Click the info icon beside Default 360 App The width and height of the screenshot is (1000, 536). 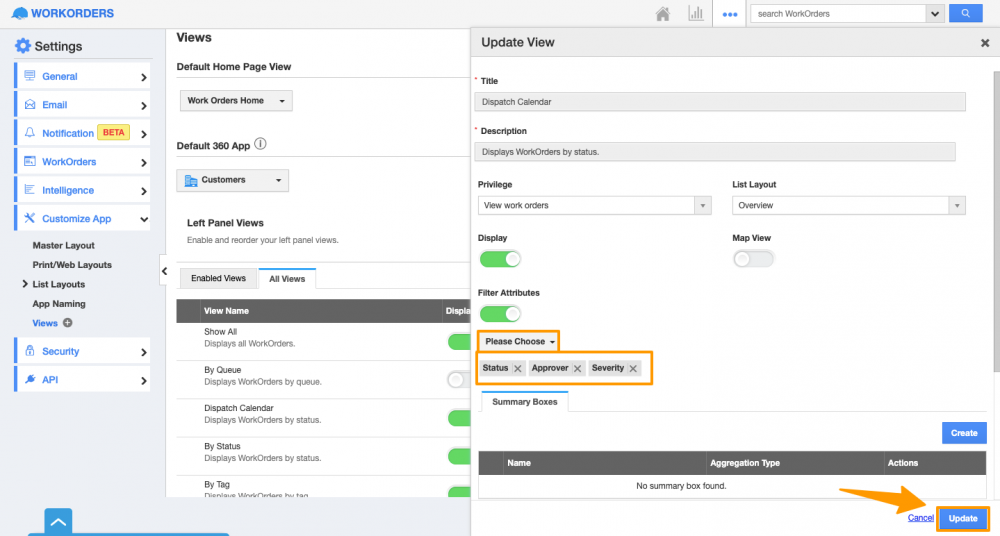pyautogui.click(x=261, y=144)
